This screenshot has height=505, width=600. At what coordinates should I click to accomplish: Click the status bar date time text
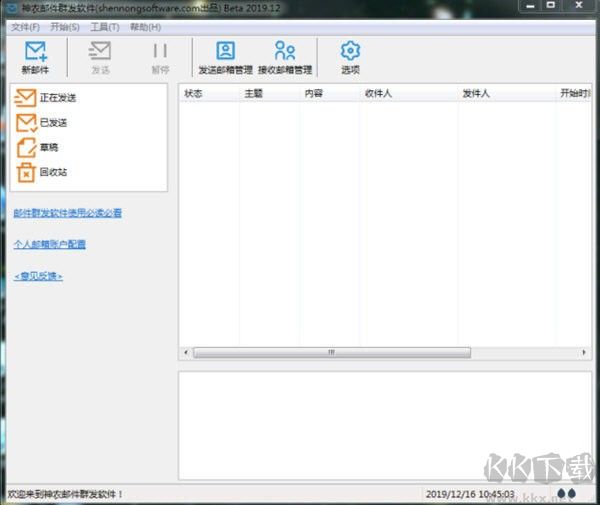pos(470,494)
